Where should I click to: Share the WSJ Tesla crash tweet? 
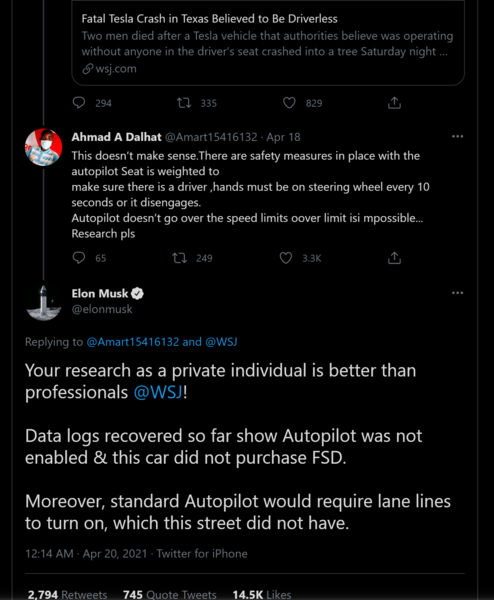click(394, 103)
